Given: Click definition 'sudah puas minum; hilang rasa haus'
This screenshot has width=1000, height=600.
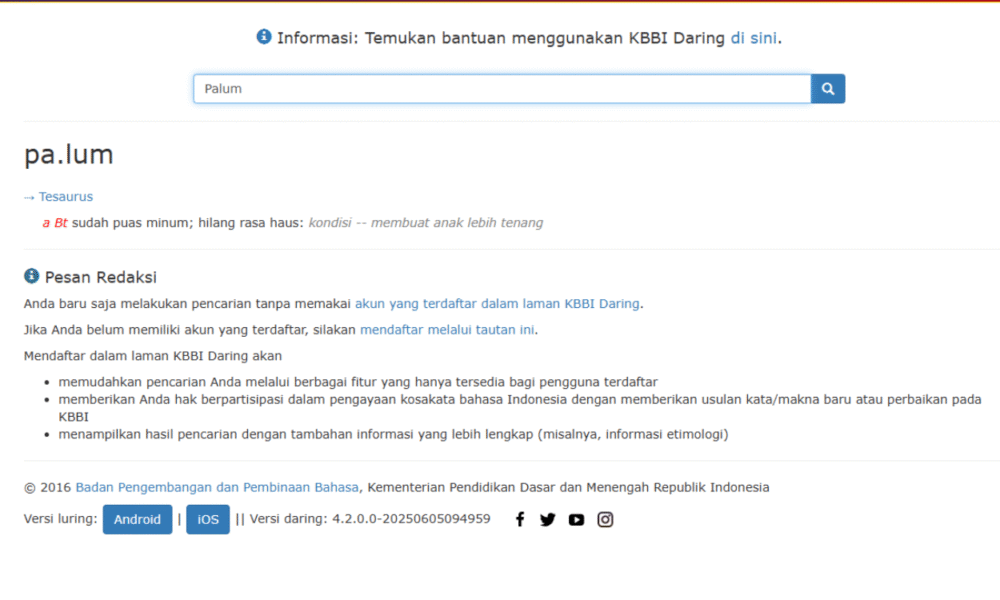Looking at the screenshot, I should click(186, 223).
